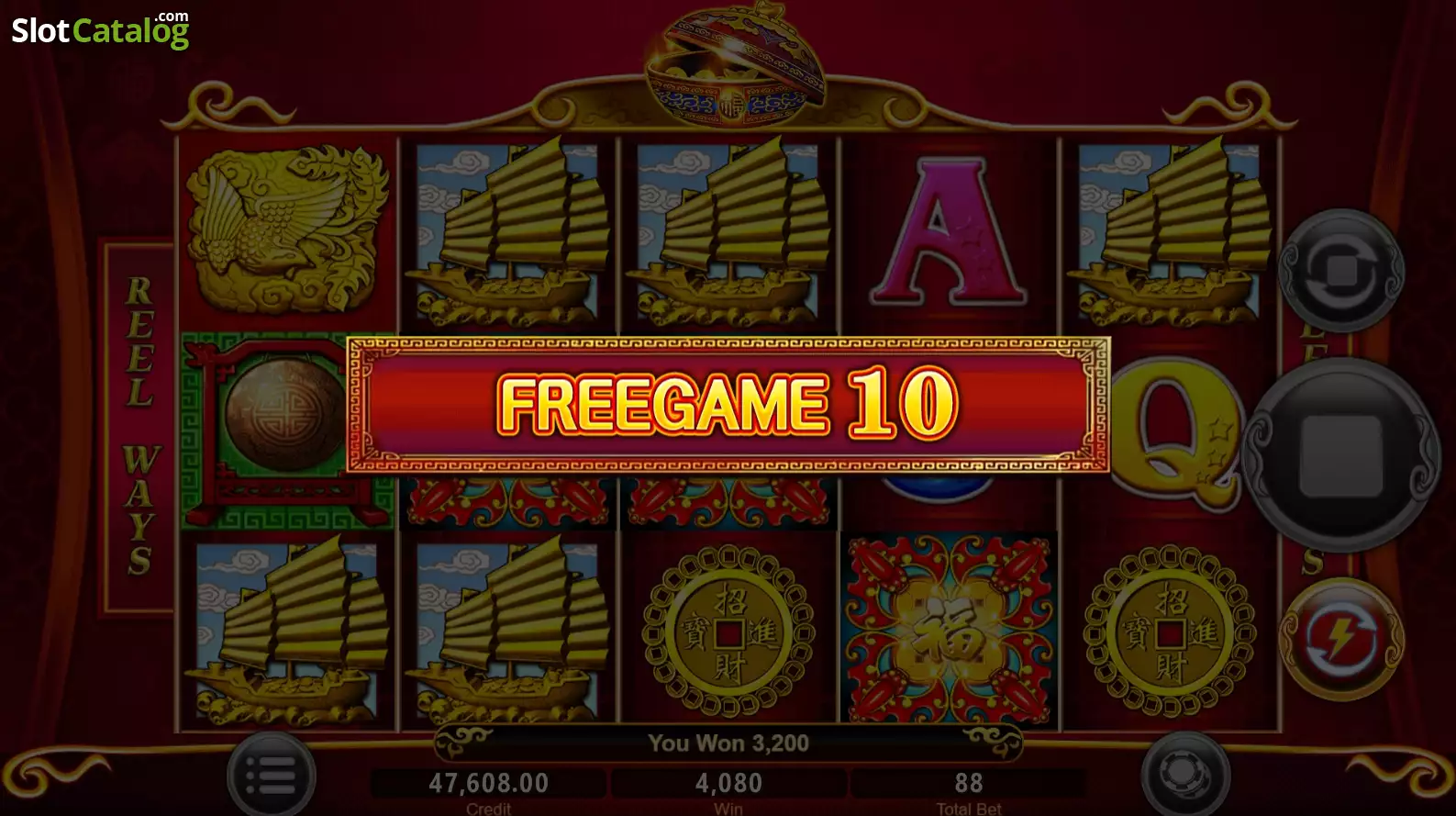Viewport: 1456px width, 816px height.
Task: Stop the spin with the big square button
Action: pyautogui.click(x=1341, y=455)
